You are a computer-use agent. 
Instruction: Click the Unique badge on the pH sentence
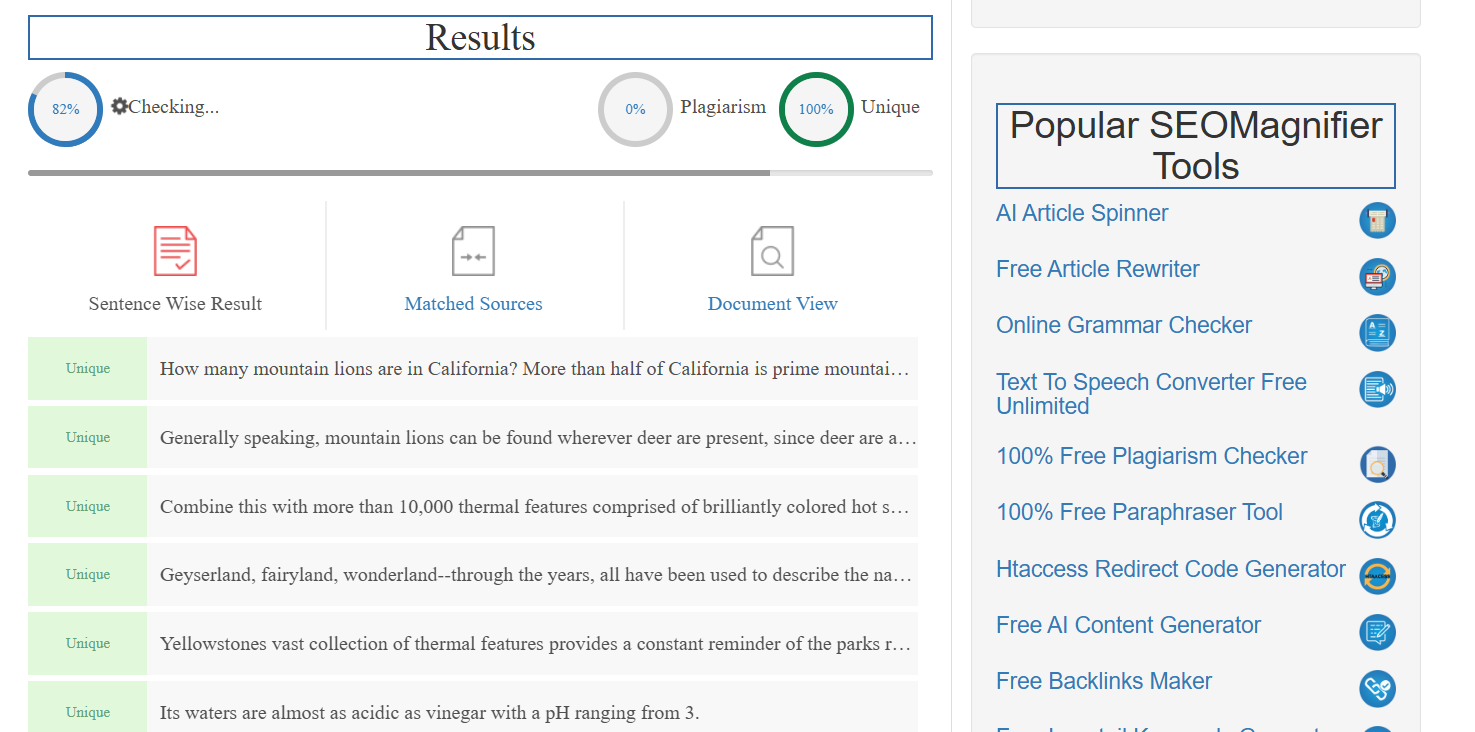(x=87, y=712)
